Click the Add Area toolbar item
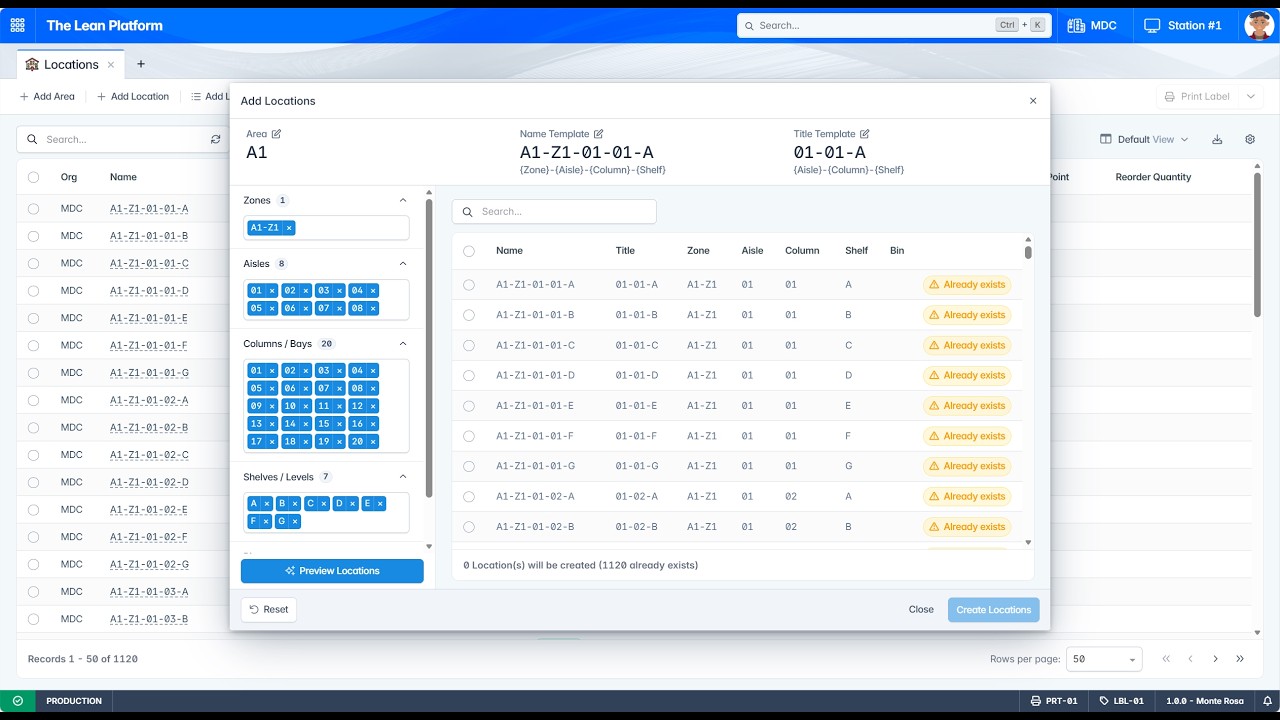The image size is (1280, 720). coord(47,97)
